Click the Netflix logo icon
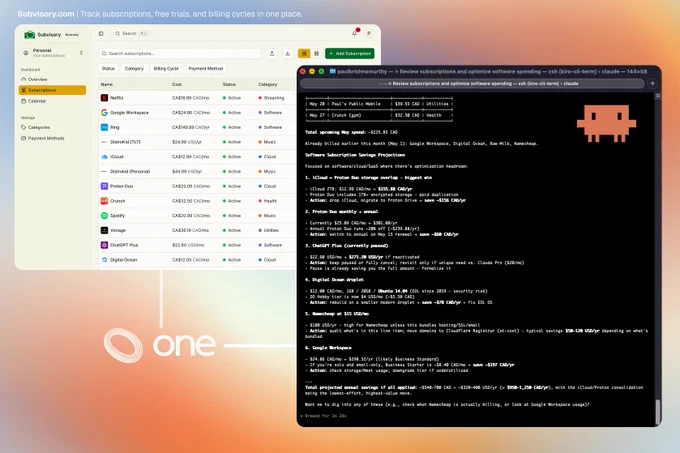This screenshot has width=680, height=453. [105, 98]
